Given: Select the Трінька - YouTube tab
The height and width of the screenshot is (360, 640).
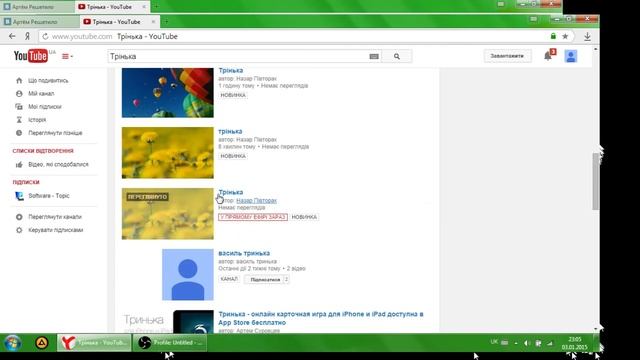Looking at the screenshot, I should [x=116, y=22].
